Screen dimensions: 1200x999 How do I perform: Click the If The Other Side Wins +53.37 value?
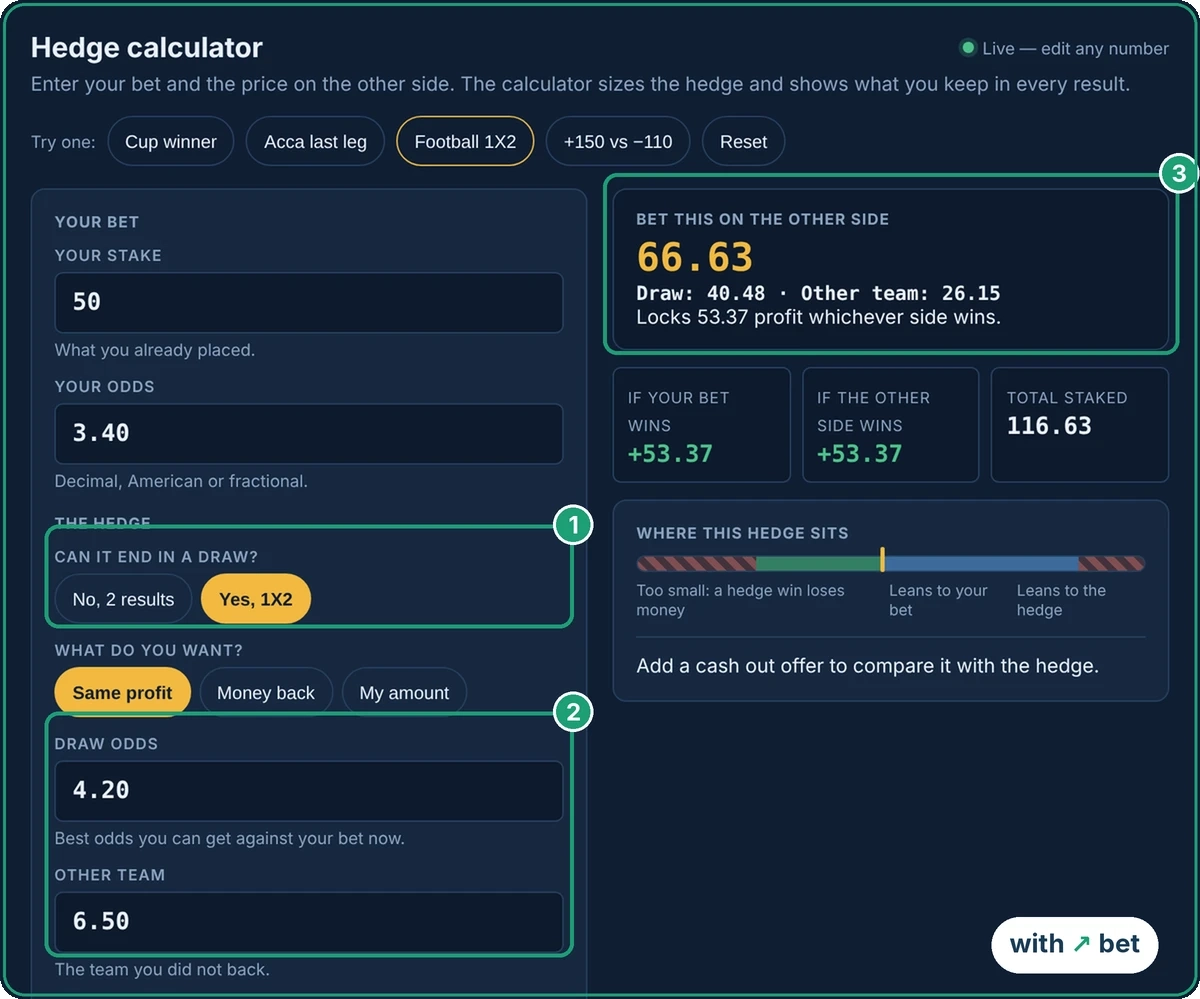coord(859,453)
